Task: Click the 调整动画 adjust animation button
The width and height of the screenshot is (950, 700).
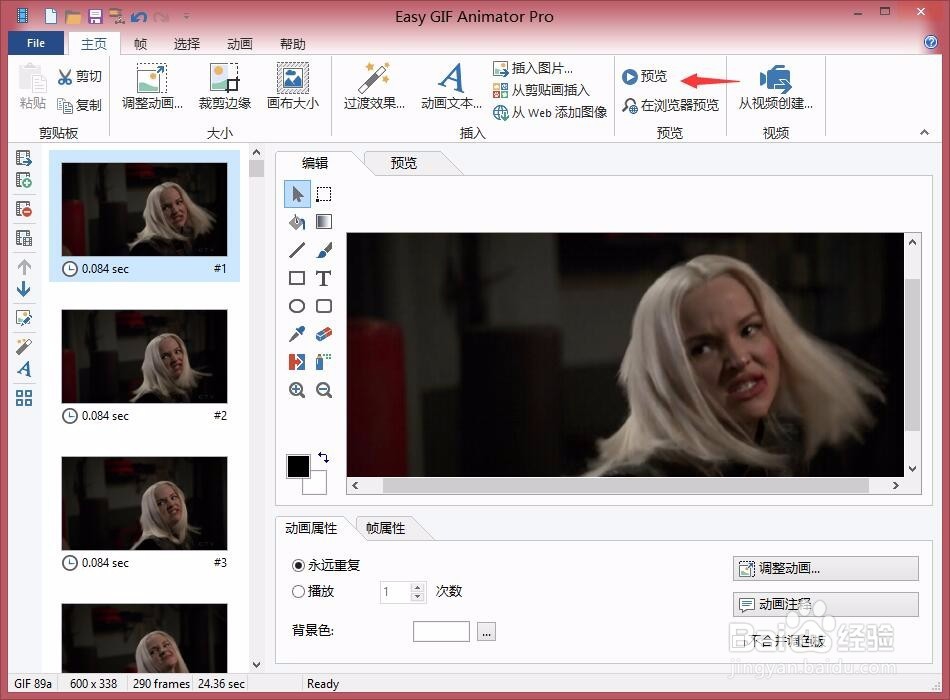Action: click(824, 568)
